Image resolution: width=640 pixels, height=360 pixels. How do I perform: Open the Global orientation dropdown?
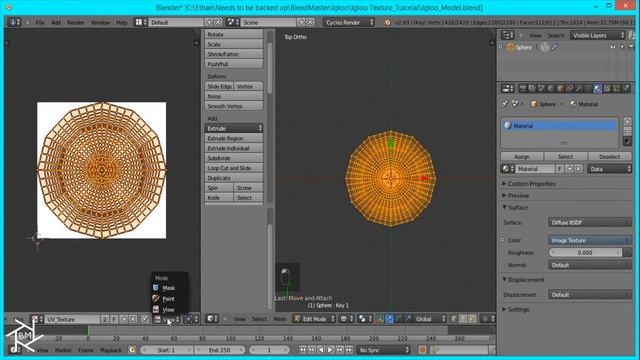[x=430, y=319]
